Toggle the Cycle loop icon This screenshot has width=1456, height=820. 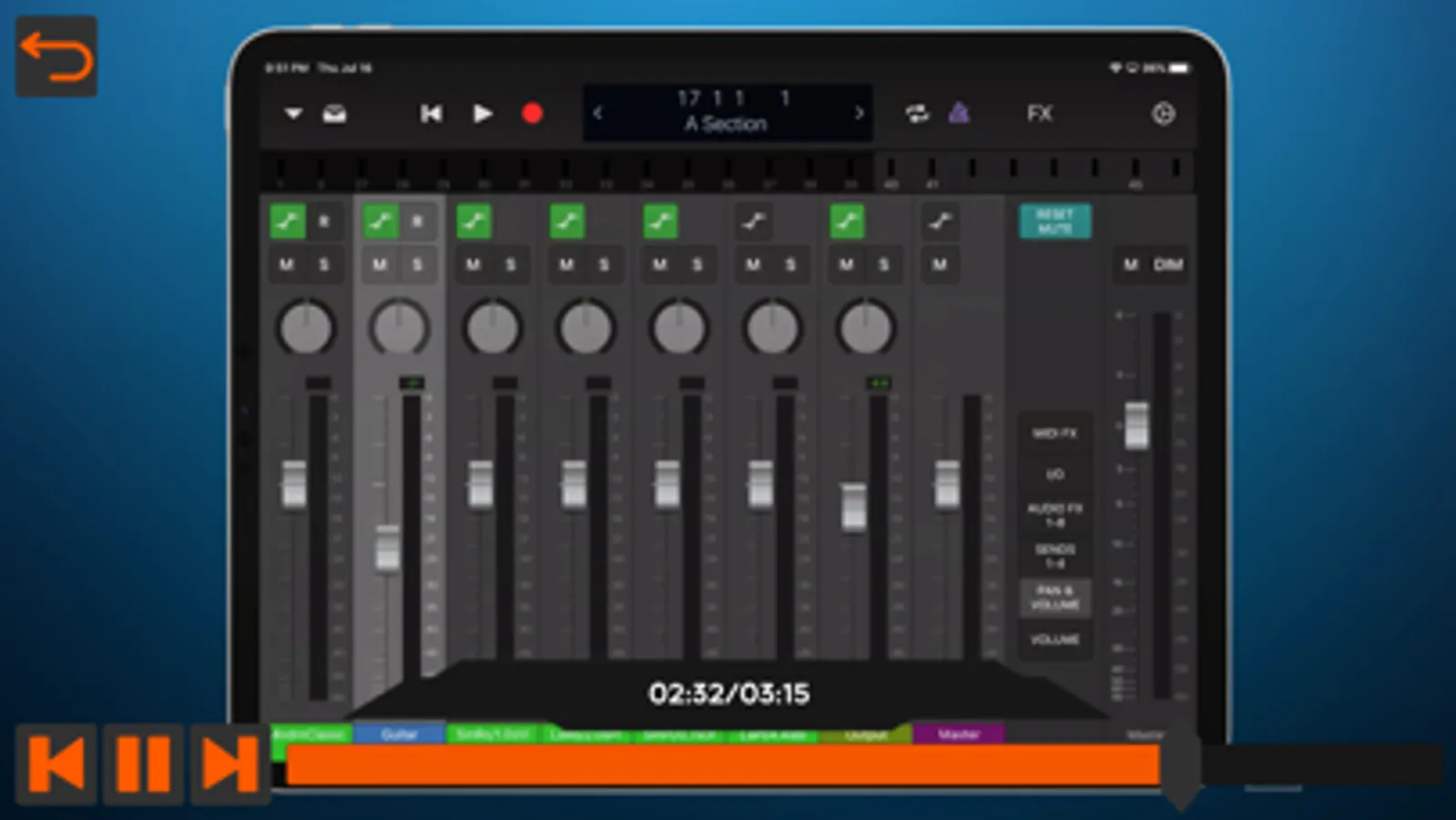[x=917, y=114]
